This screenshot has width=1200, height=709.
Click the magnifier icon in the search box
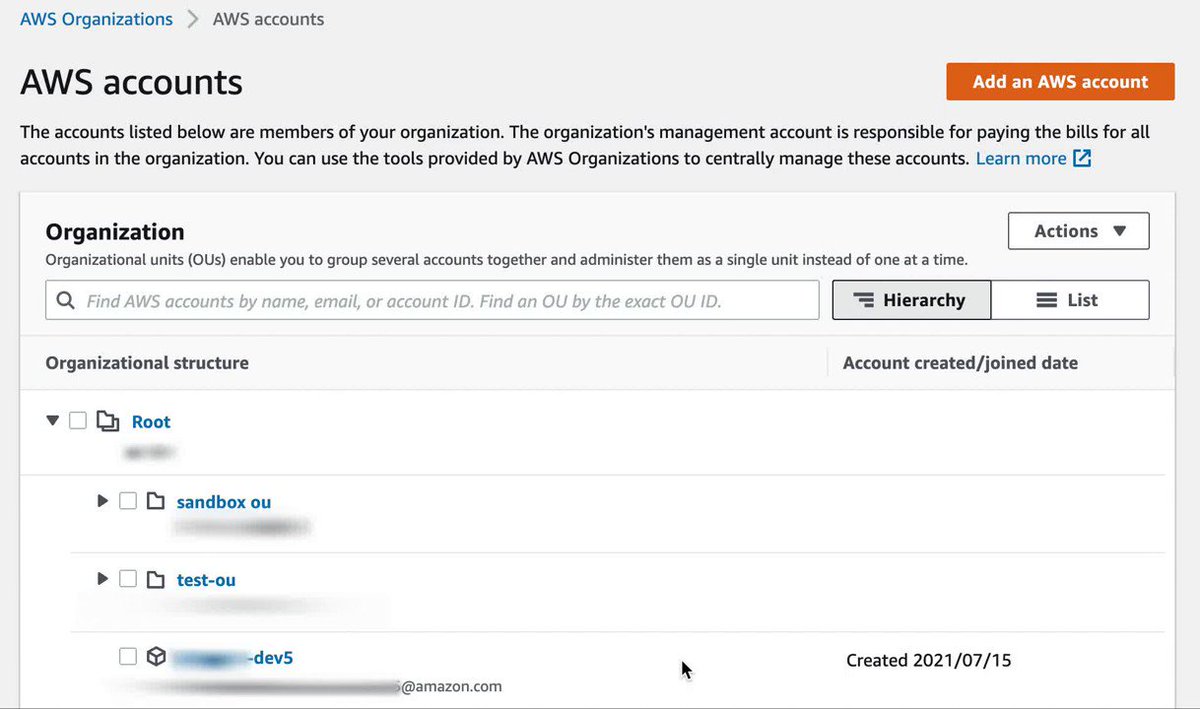tap(66, 300)
